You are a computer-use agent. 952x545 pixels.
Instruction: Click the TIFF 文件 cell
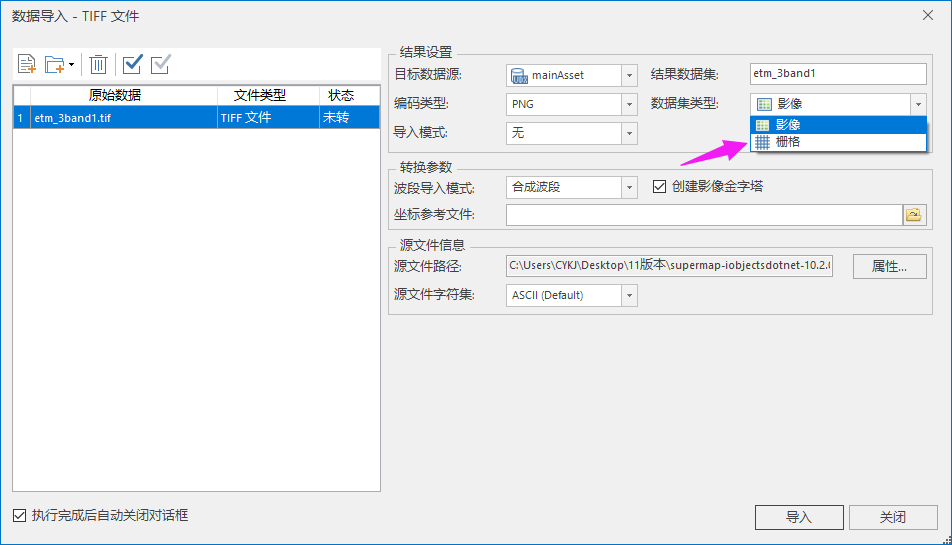[268, 117]
